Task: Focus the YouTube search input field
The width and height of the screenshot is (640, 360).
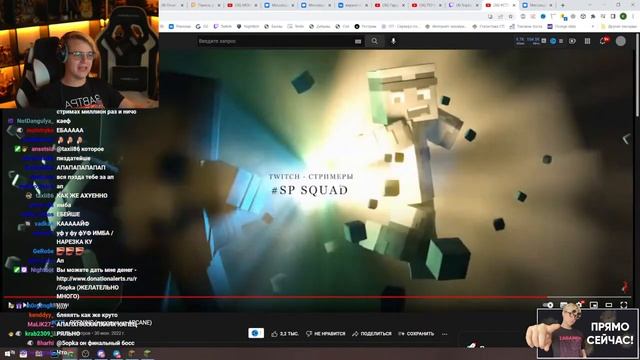Action: tap(276, 41)
